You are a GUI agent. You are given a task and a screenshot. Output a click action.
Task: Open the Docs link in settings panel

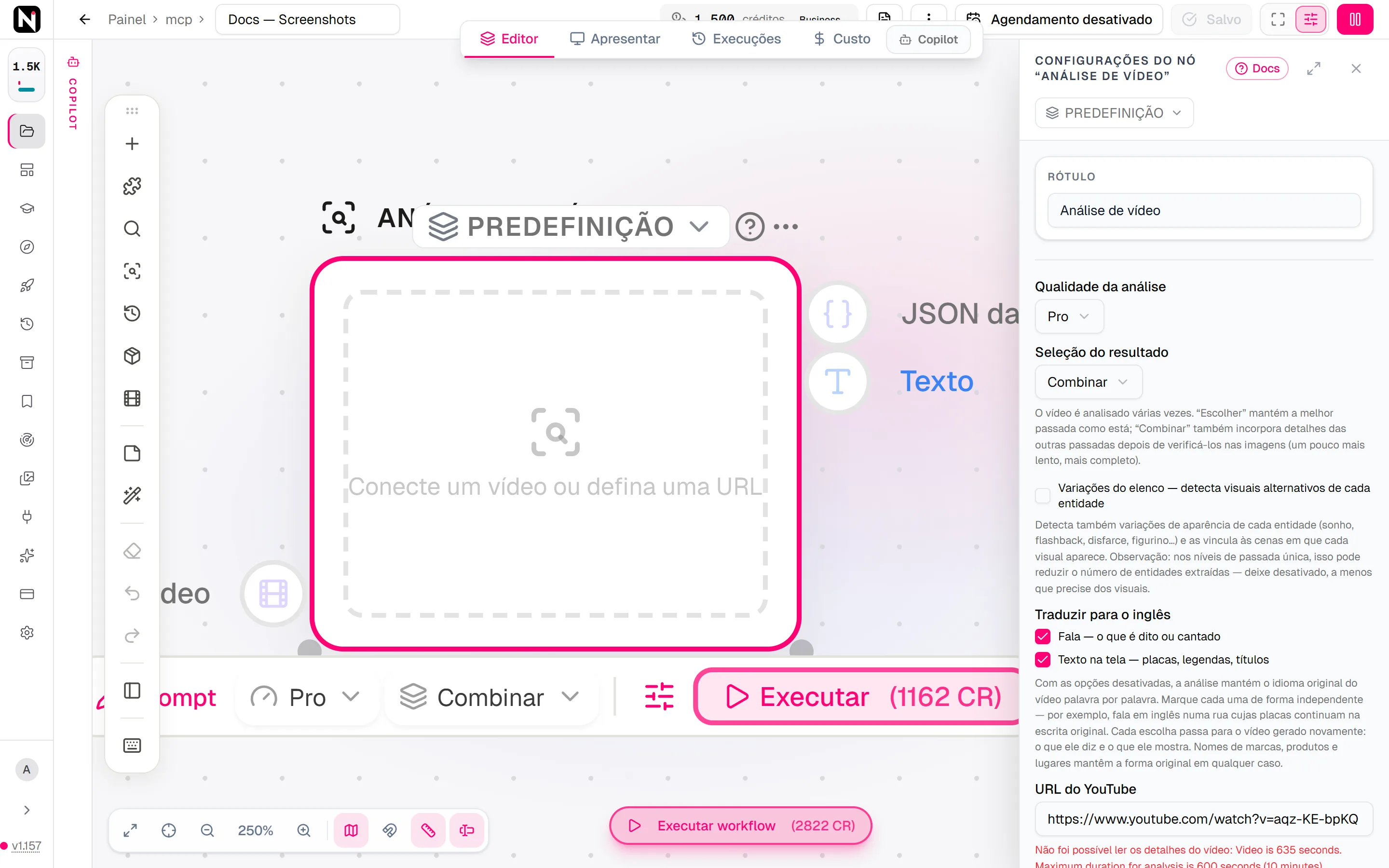(1257, 68)
